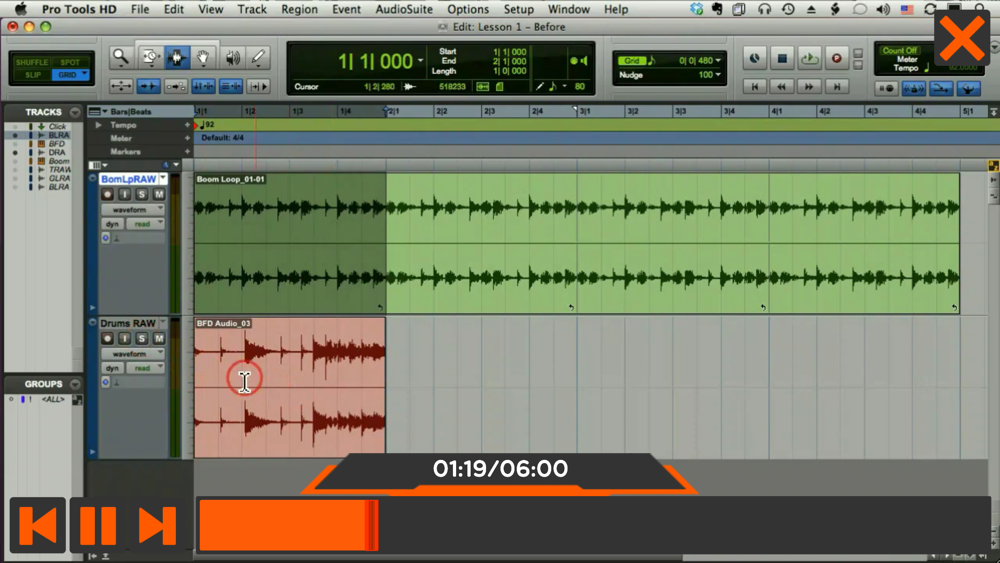The height and width of the screenshot is (563, 1000).
Task: Mute the BomLpRAW track
Action: 159,194
